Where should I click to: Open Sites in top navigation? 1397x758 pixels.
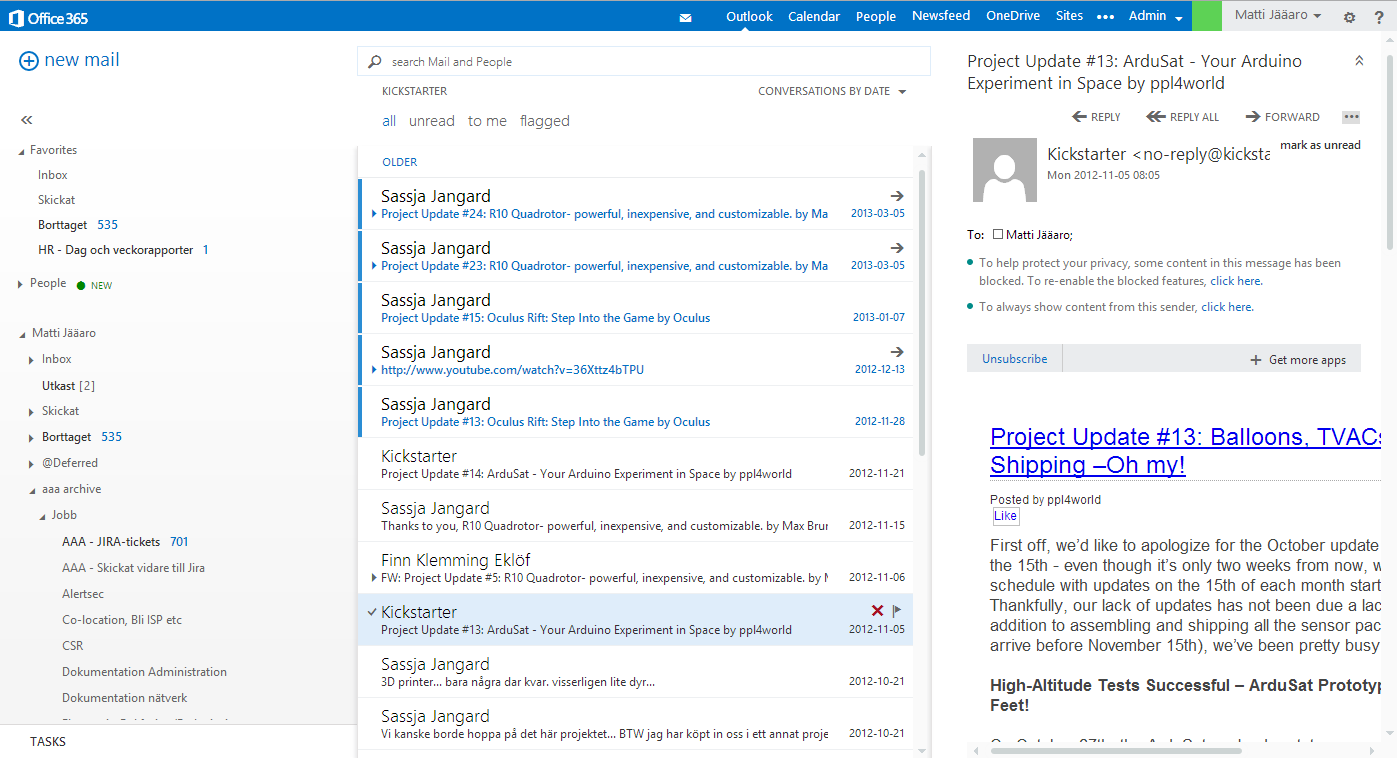point(1069,16)
